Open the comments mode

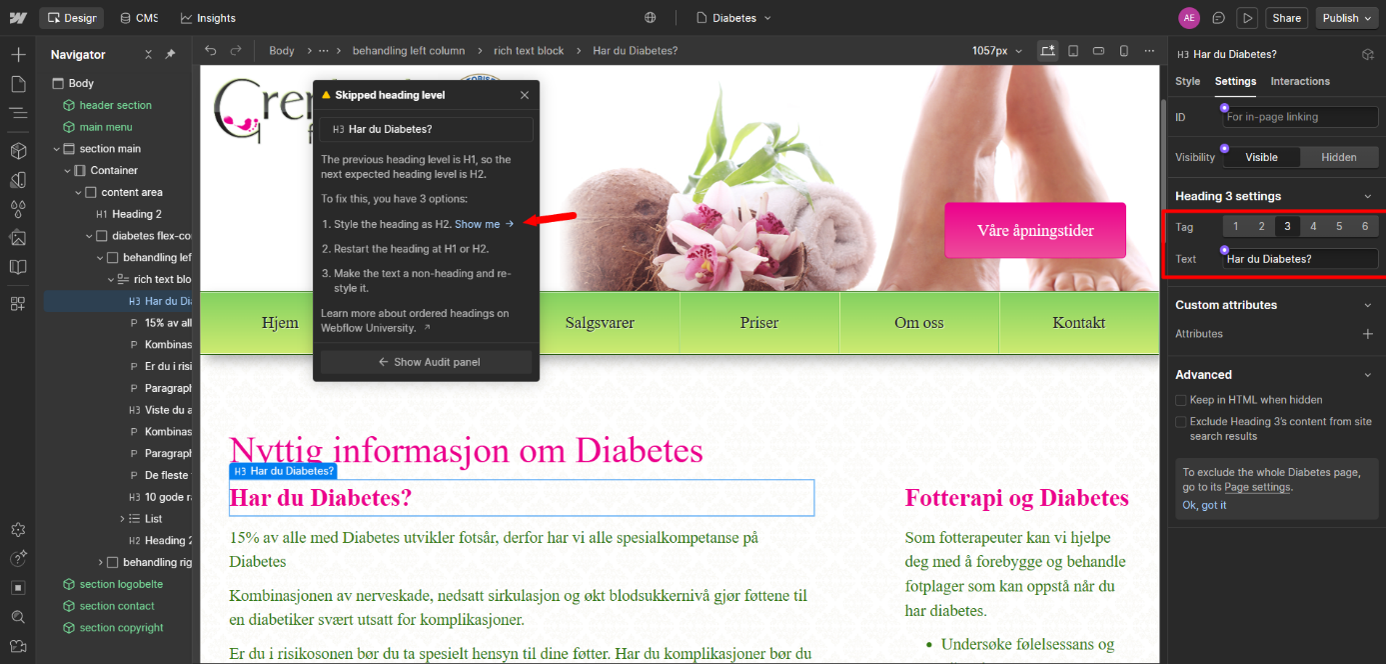(1218, 18)
